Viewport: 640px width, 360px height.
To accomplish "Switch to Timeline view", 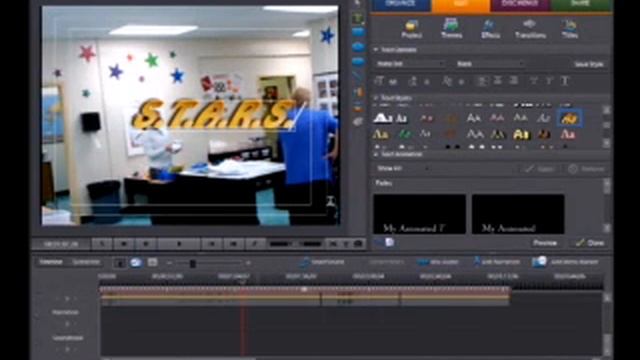I will 51,262.
